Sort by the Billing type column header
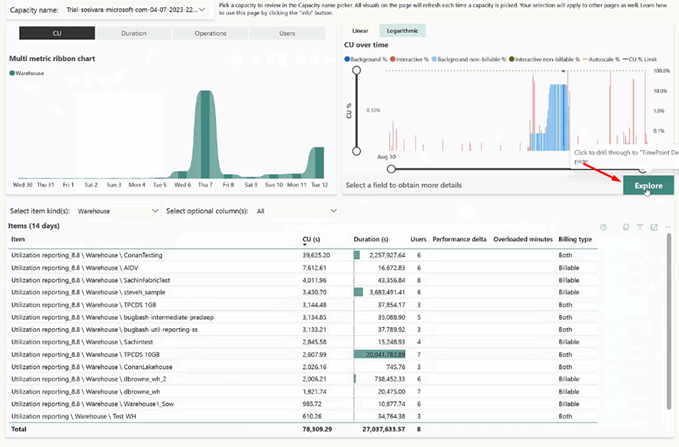 click(x=575, y=239)
